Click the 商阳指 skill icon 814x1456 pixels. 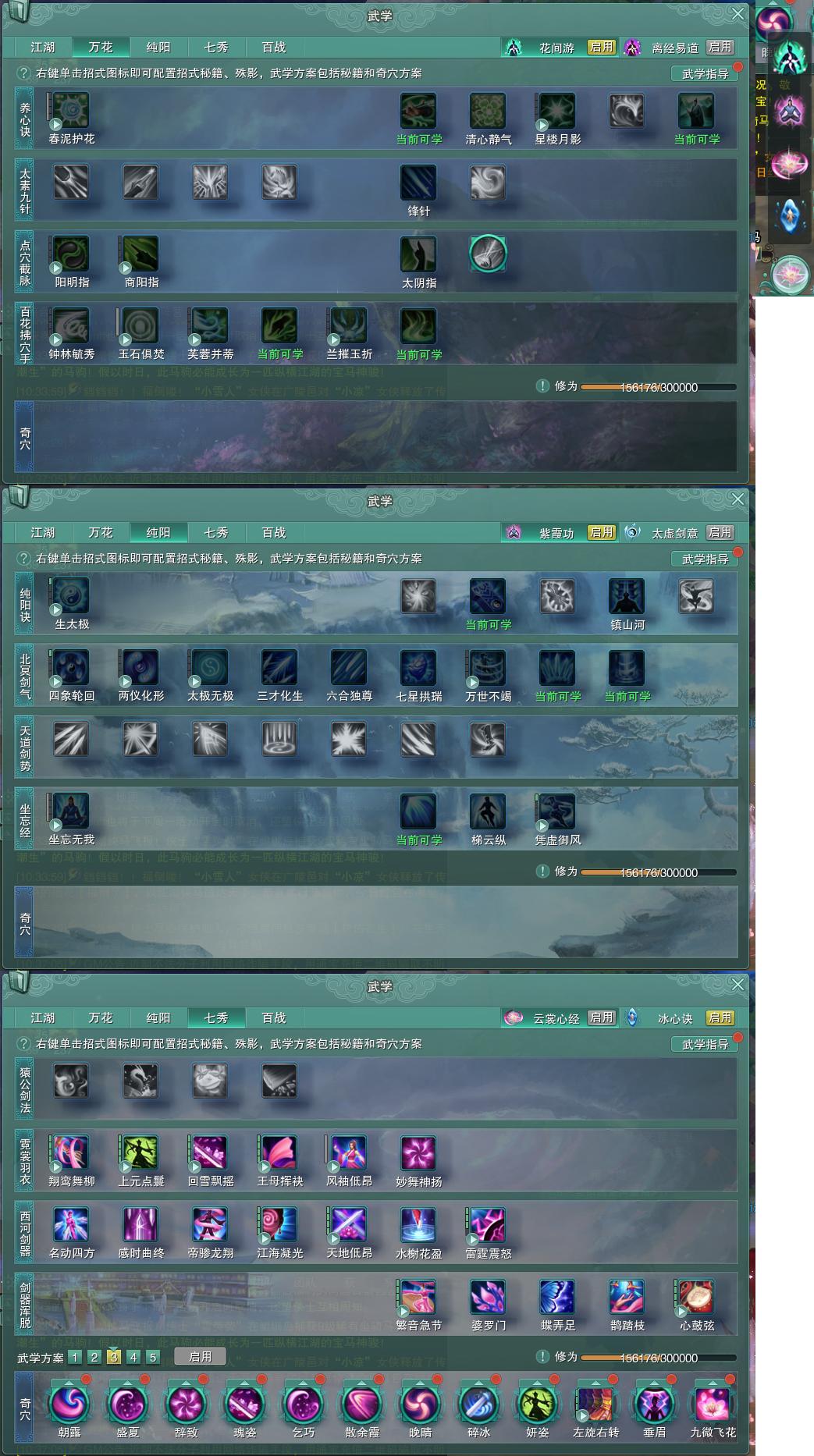pyautogui.click(x=140, y=254)
